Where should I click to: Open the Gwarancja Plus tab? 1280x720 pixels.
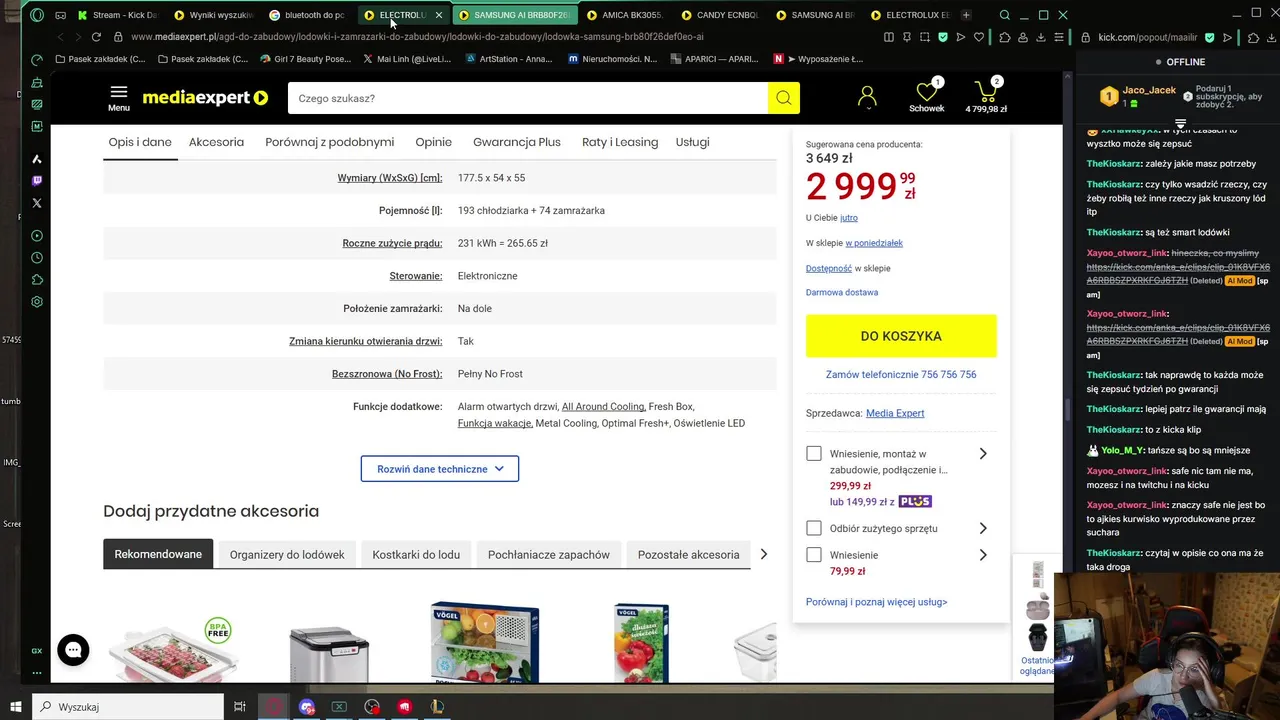pyautogui.click(x=517, y=142)
